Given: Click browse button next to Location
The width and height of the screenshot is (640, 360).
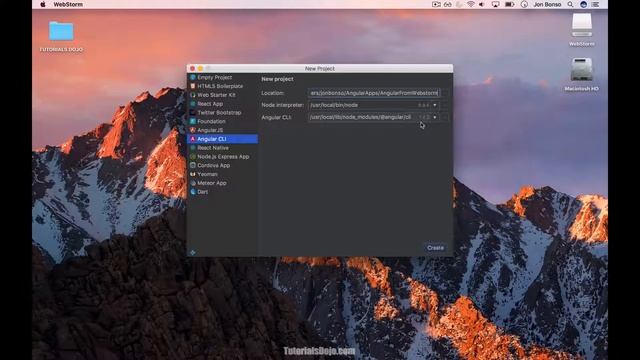Looking at the screenshot, I should [445, 93].
